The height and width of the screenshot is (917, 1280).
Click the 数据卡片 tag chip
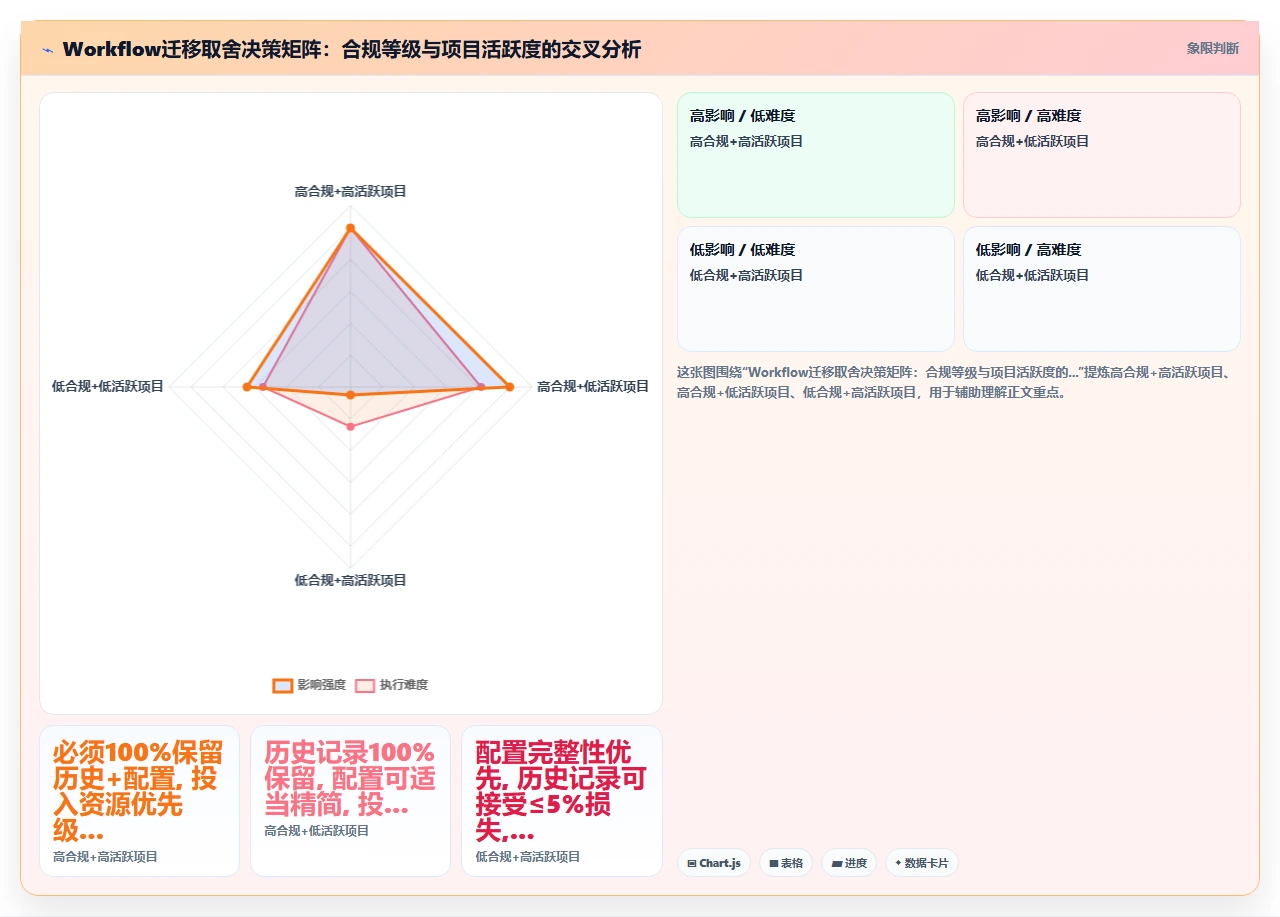point(921,863)
